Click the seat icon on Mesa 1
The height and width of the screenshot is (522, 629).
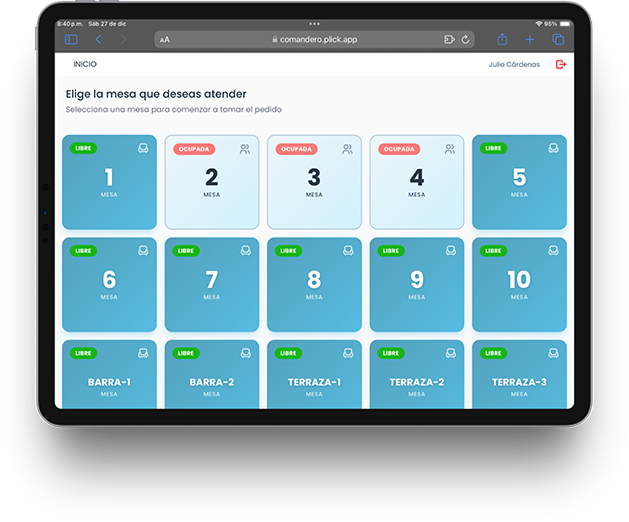143,148
